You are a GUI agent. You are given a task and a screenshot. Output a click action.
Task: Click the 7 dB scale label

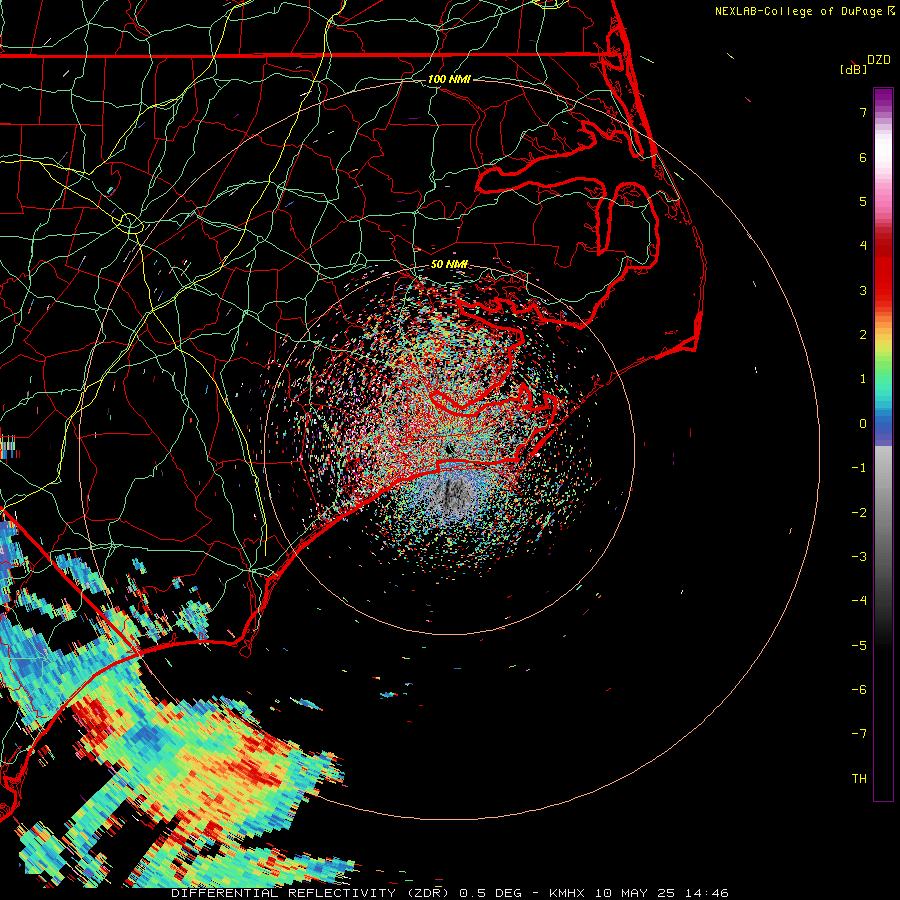click(x=863, y=112)
